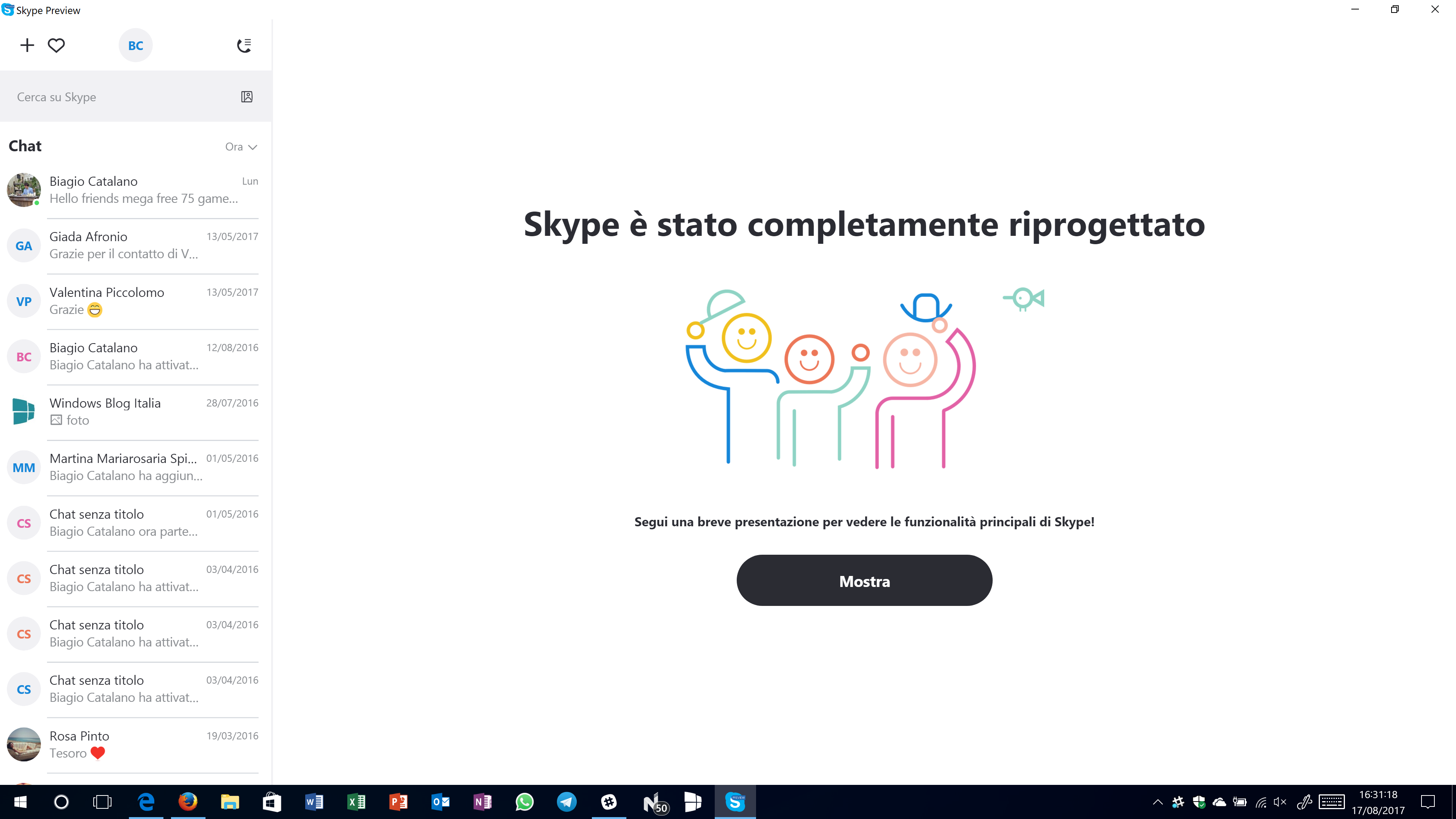This screenshot has height=819, width=1456.
Task: Open WhatsApp from the taskbar
Action: (x=524, y=802)
